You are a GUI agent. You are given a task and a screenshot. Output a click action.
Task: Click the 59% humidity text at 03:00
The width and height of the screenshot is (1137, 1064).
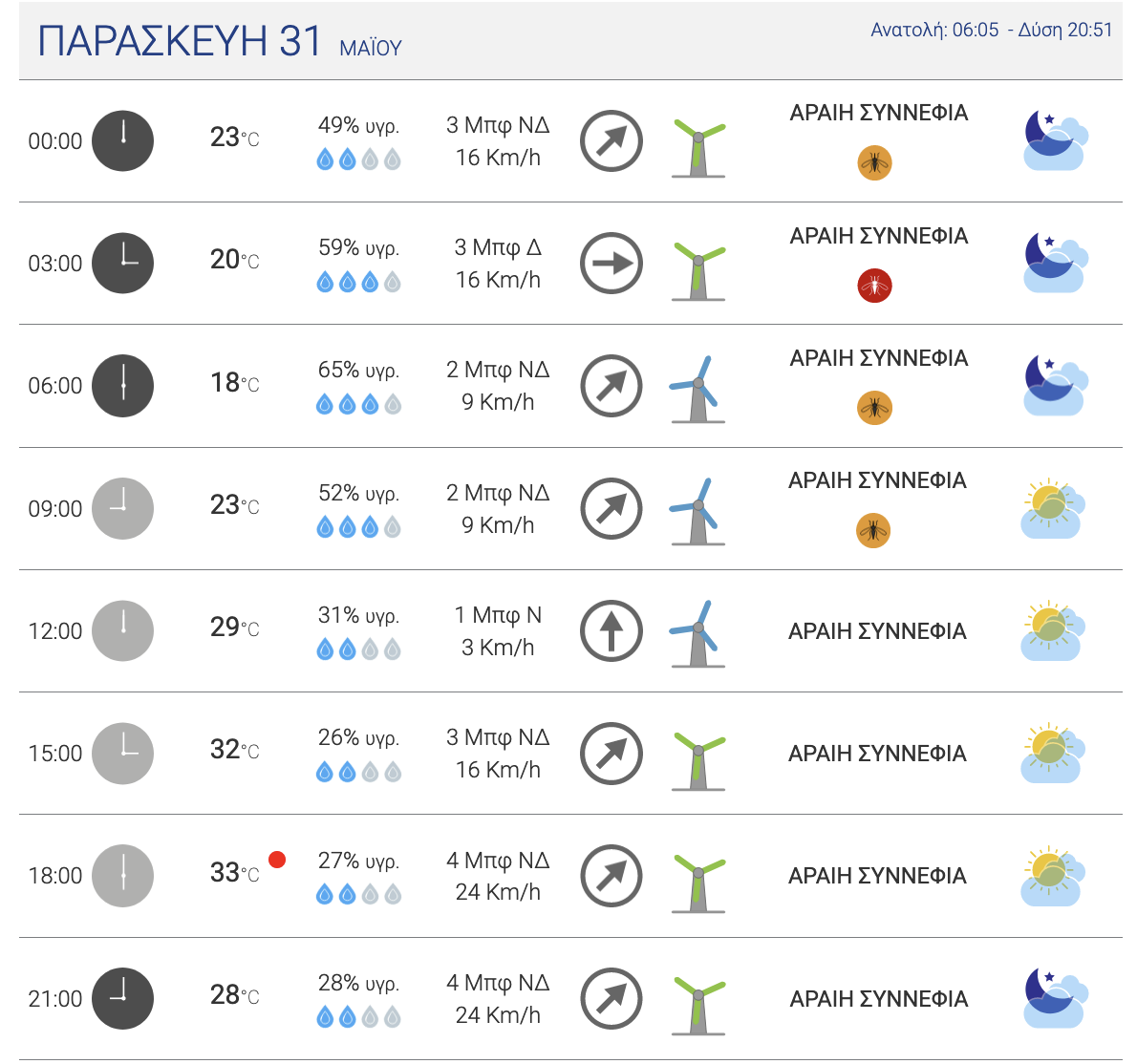click(x=358, y=248)
